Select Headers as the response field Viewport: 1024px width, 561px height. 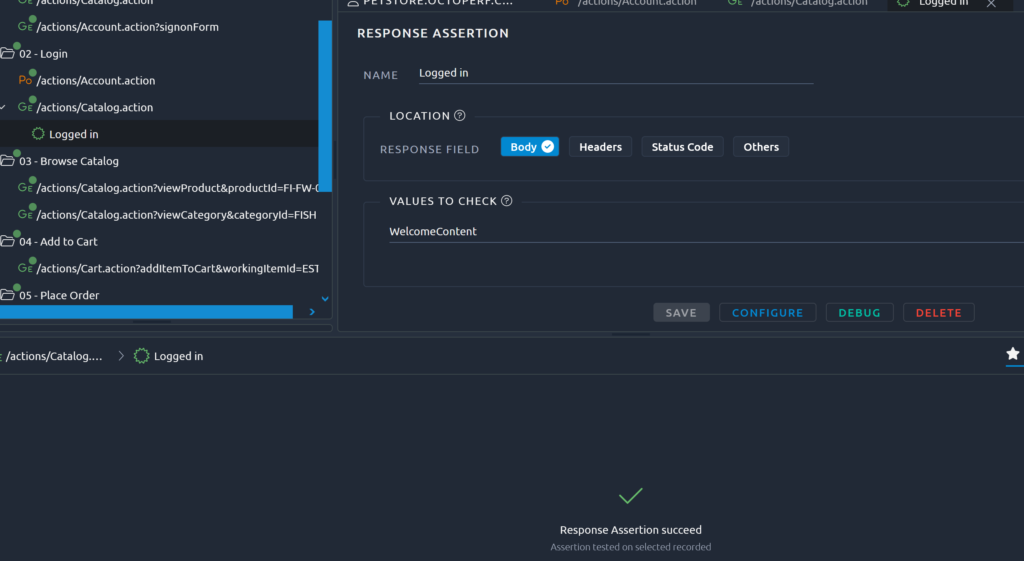click(x=600, y=147)
